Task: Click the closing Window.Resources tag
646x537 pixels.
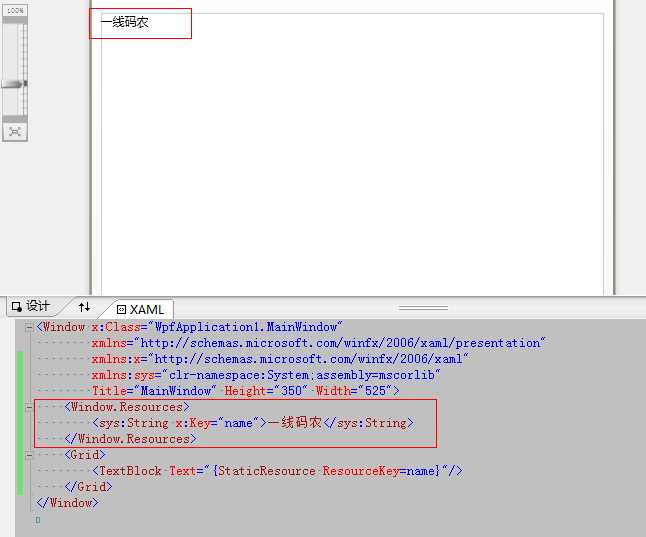Action: click(x=130, y=439)
